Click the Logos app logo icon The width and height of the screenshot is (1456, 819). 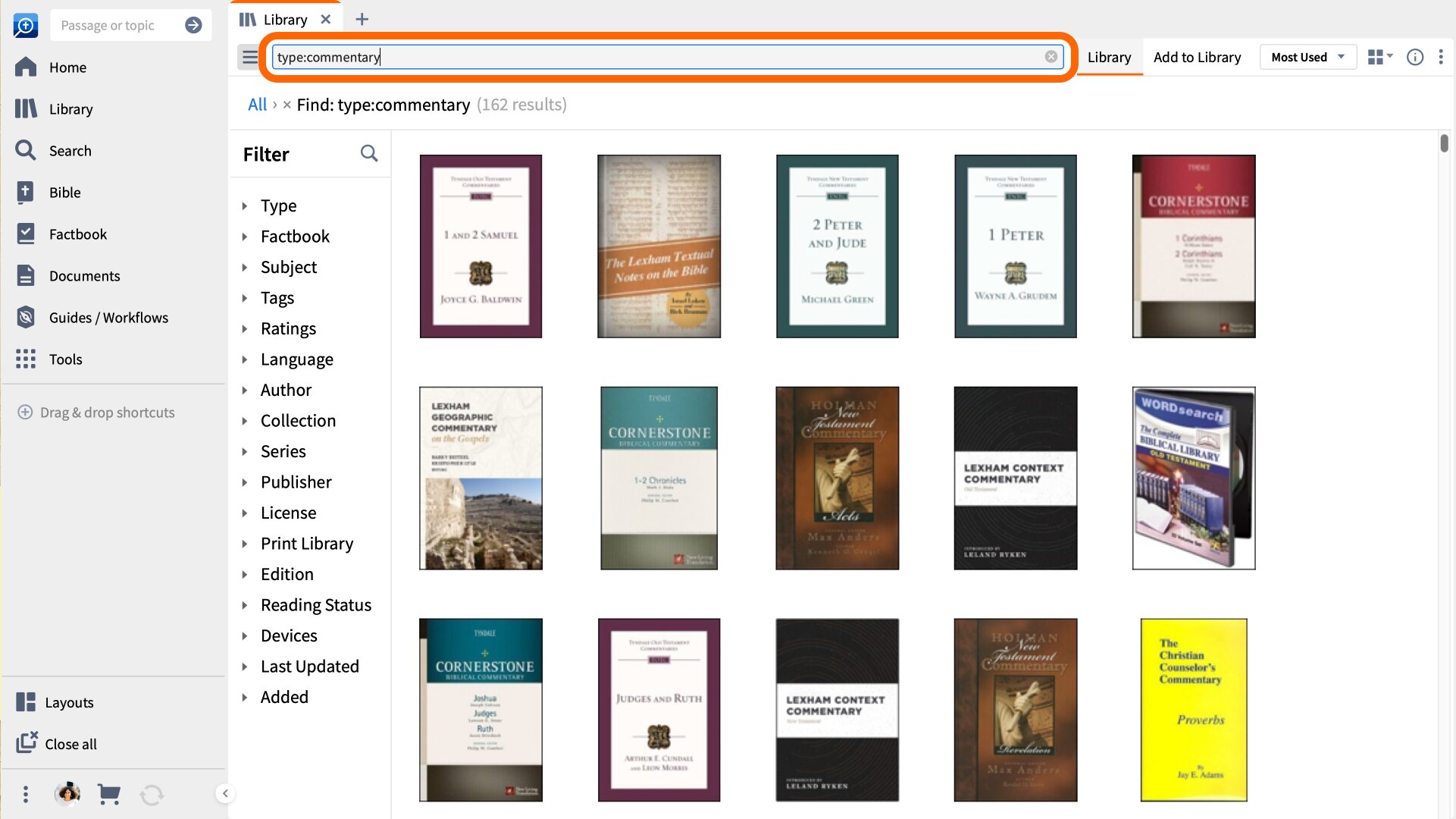coord(25,26)
